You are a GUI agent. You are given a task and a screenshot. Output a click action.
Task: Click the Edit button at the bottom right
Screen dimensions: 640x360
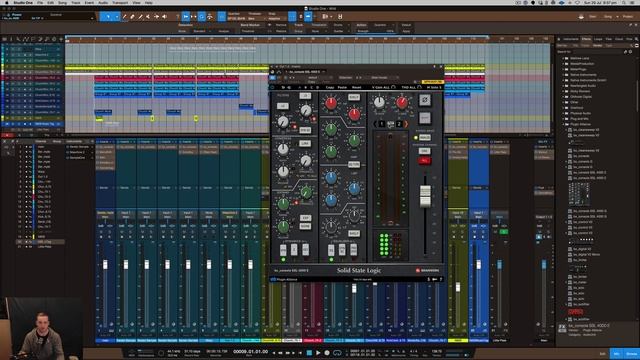click(x=602, y=353)
